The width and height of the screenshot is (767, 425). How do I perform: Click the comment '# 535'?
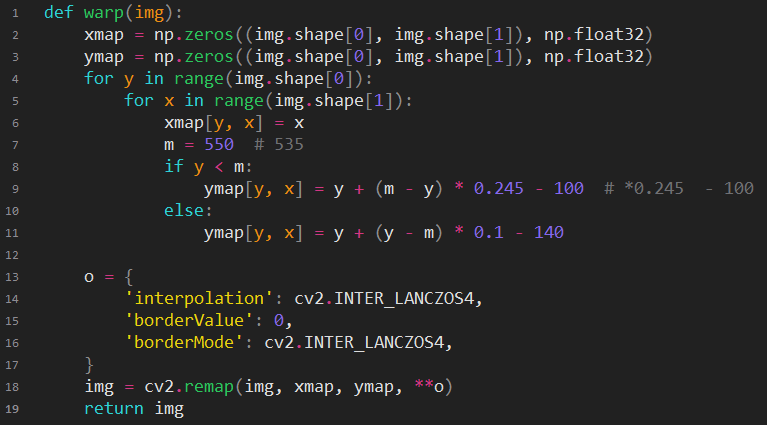pyautogui.click(x=279, y=145)
